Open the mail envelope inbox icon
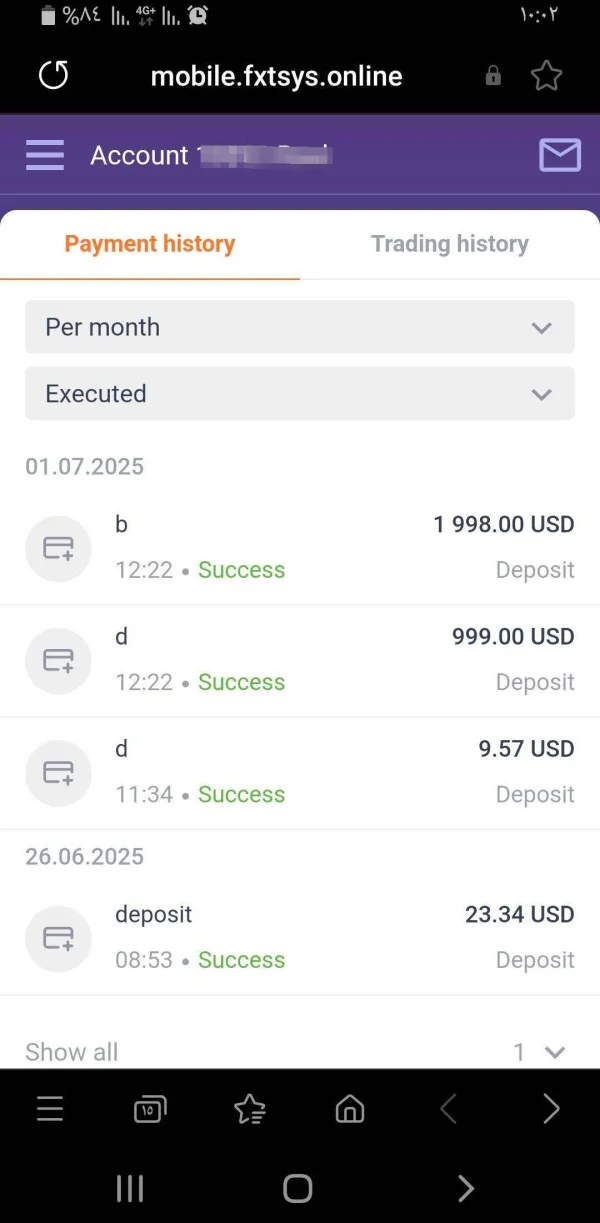Screen dimensions: 600x1223 coord(559,155)
